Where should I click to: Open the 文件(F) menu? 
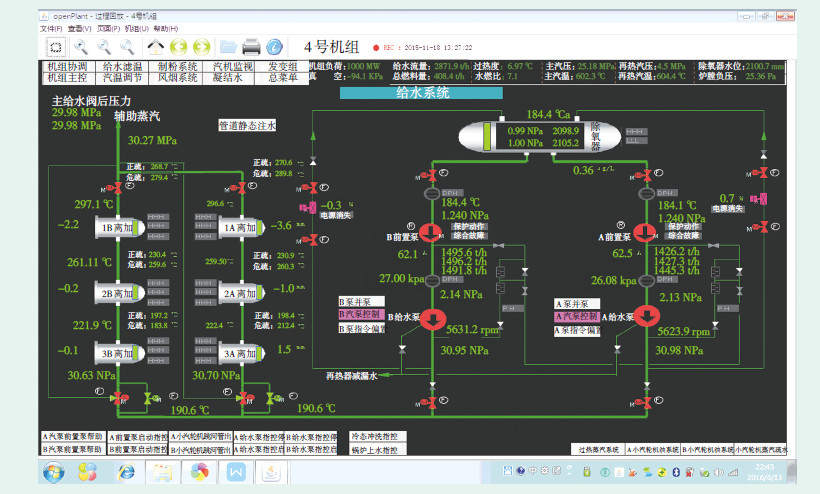point(51,28)
